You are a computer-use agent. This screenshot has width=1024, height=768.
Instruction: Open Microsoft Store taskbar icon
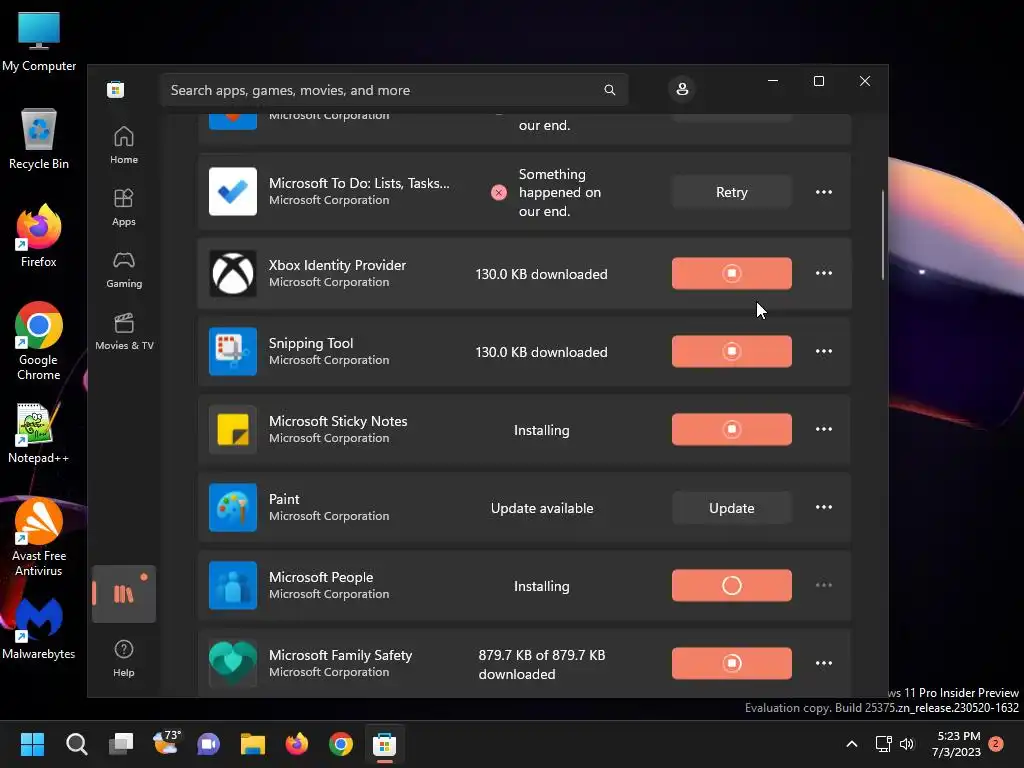385,744
